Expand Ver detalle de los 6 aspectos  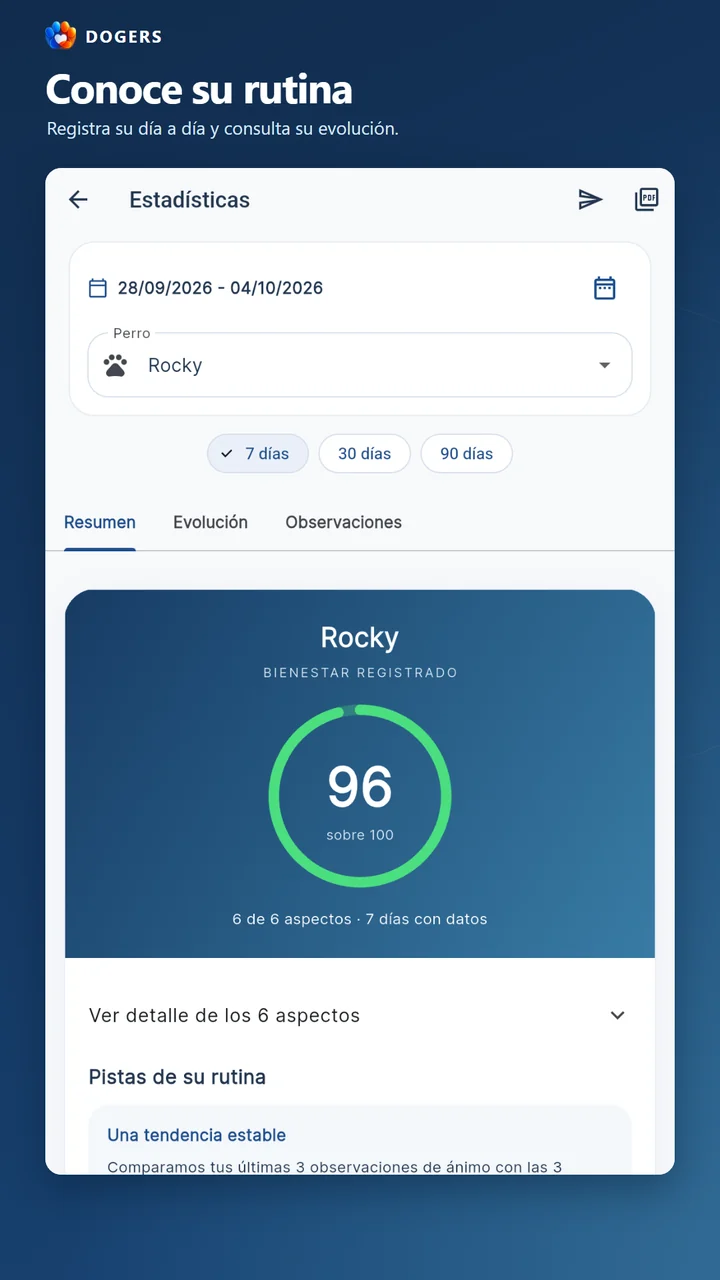[x=360, y=1015]
